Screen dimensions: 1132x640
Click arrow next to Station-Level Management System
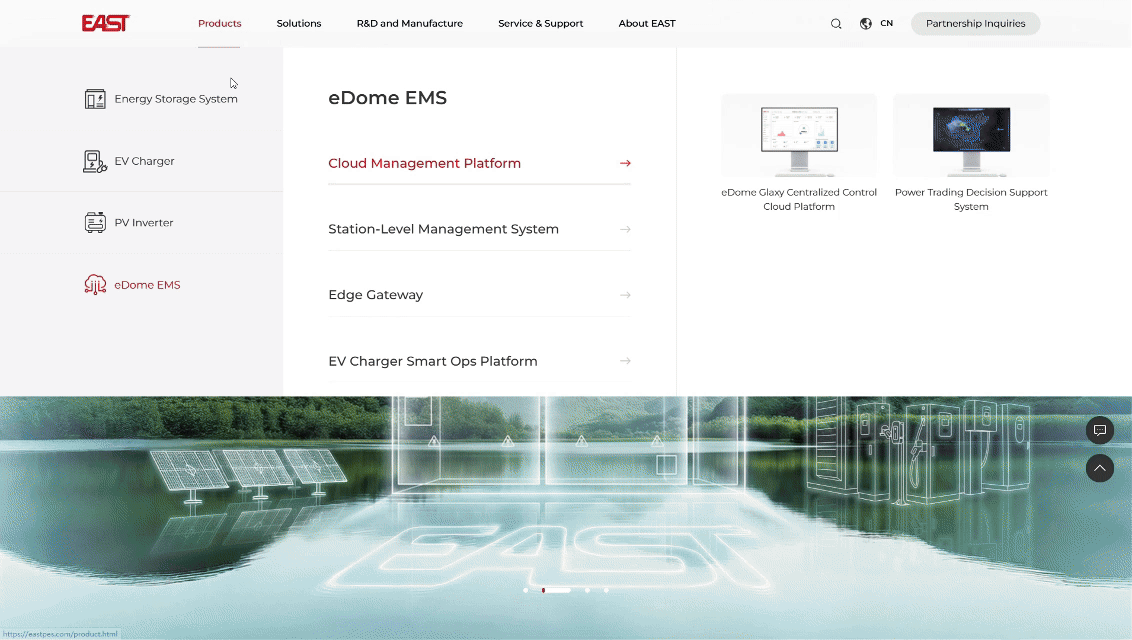tap(625, 229)
